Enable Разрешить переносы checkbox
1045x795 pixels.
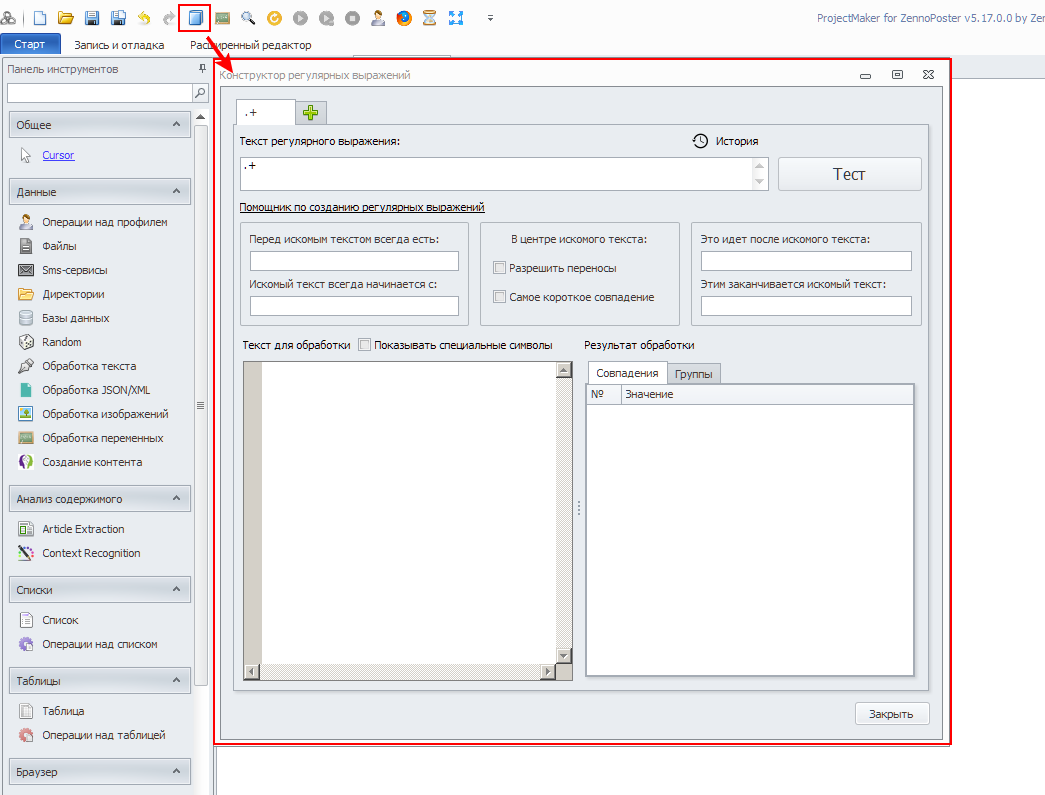tap(500, 268)
